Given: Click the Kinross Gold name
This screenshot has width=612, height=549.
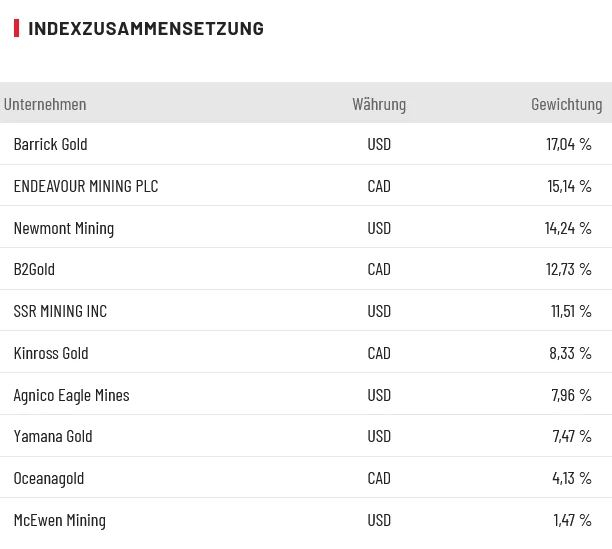Looking at the screenshot, I should (51, 353).
